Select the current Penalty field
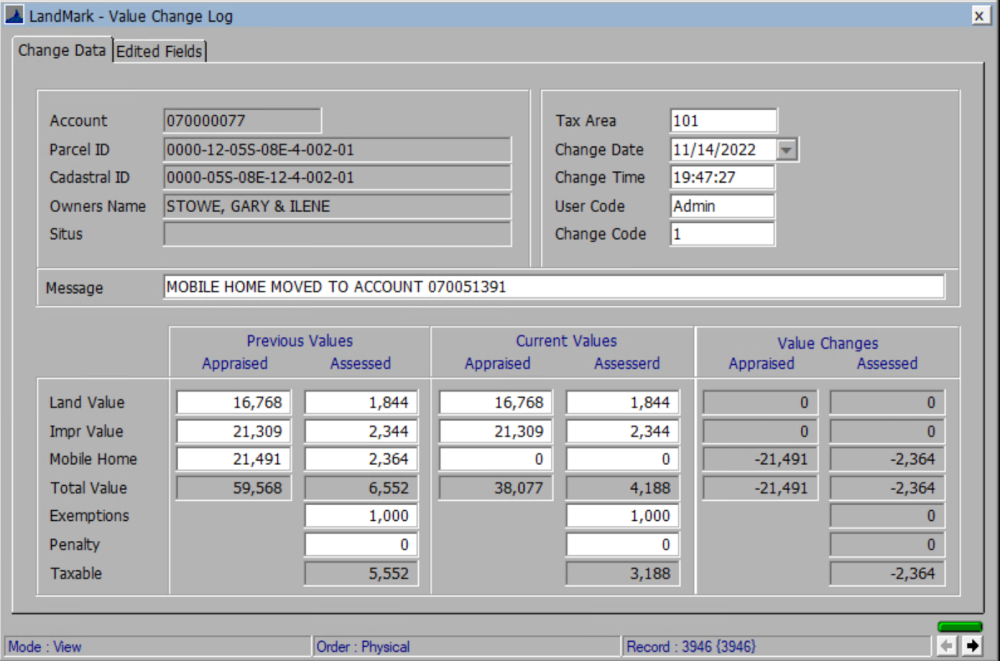Screen dimensions: 1000x661 pos(622,544)
